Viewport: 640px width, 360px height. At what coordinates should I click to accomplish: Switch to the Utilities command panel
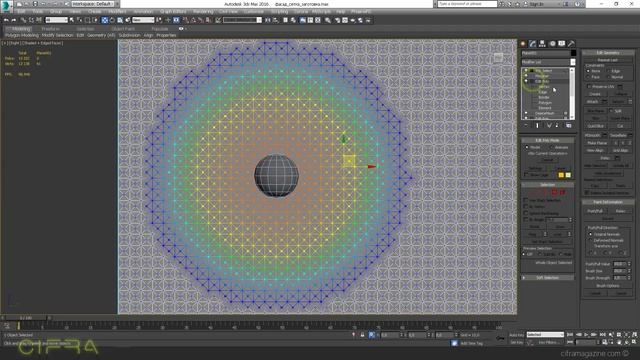[571, 43]
